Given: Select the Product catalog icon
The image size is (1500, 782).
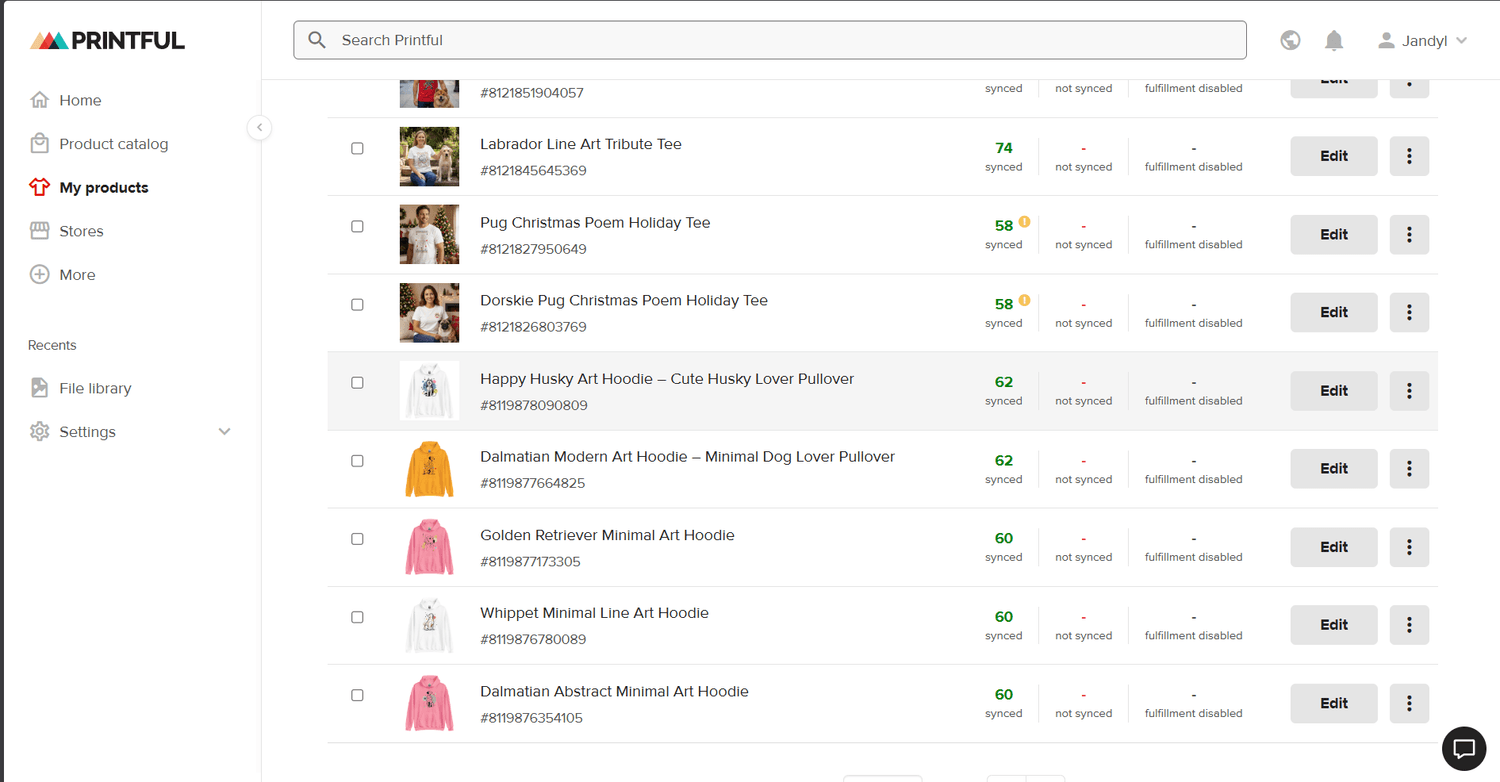Looking at the screenshot, I should 40,143.
